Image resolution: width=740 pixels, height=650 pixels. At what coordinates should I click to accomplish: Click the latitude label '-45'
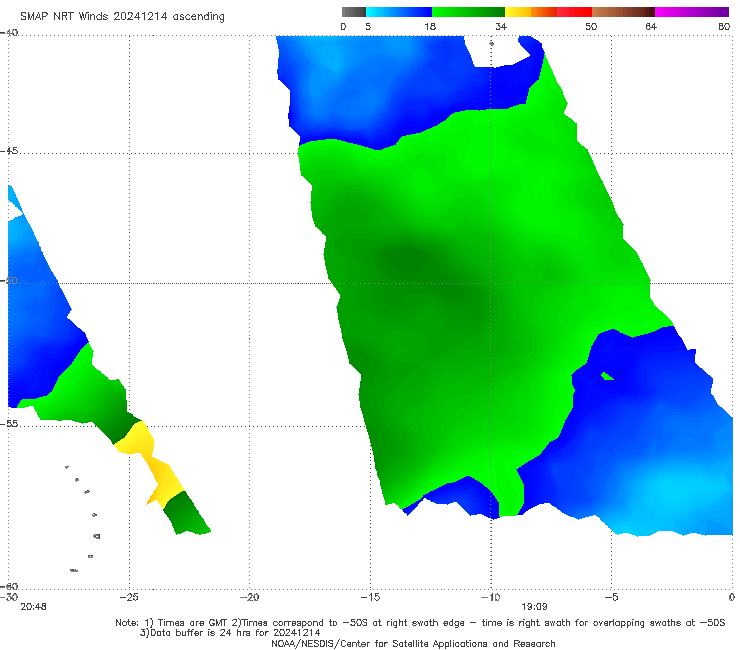pos(9,151)
